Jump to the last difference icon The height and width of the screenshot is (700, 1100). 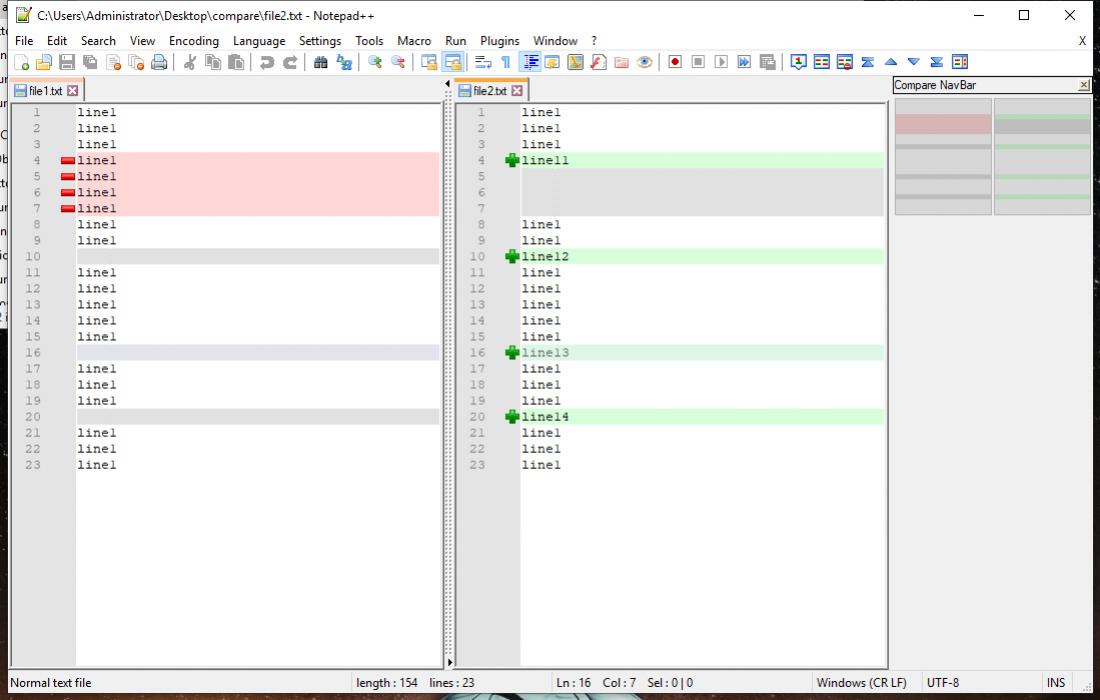pyautogui.click(x=937, y=62)
